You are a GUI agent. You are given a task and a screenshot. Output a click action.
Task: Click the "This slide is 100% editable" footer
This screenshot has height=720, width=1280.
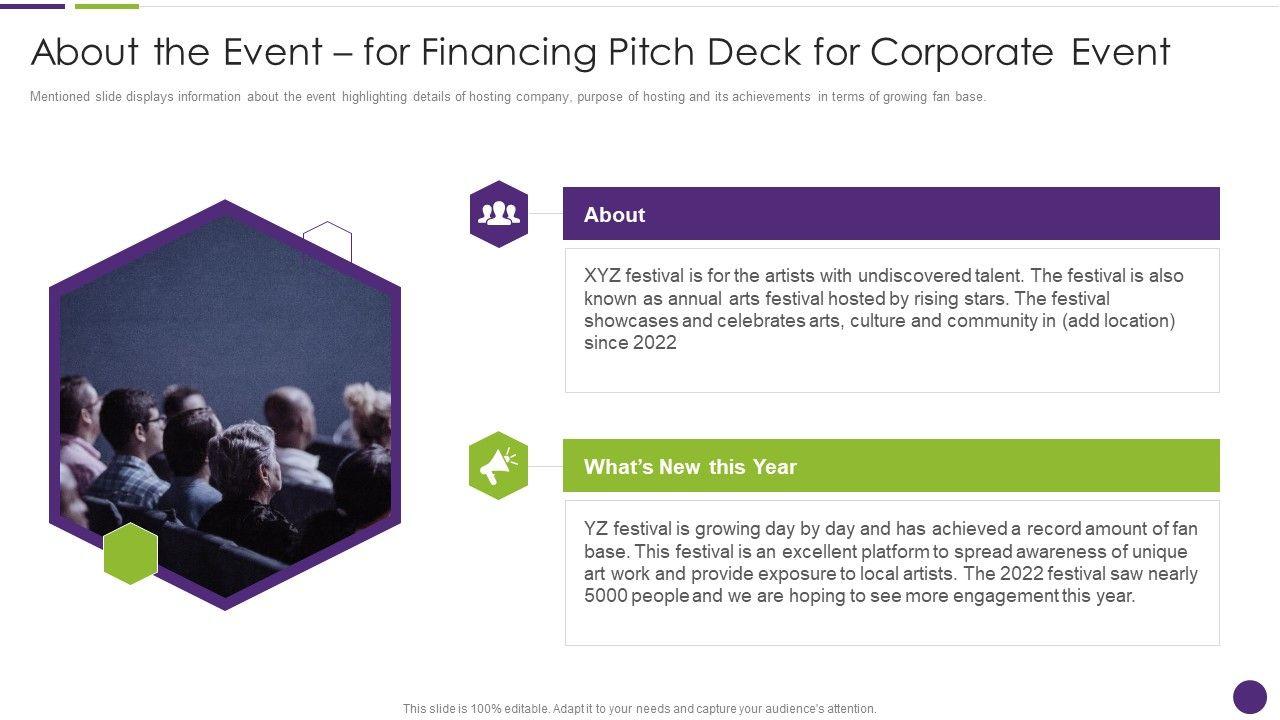tap(639, 709)
